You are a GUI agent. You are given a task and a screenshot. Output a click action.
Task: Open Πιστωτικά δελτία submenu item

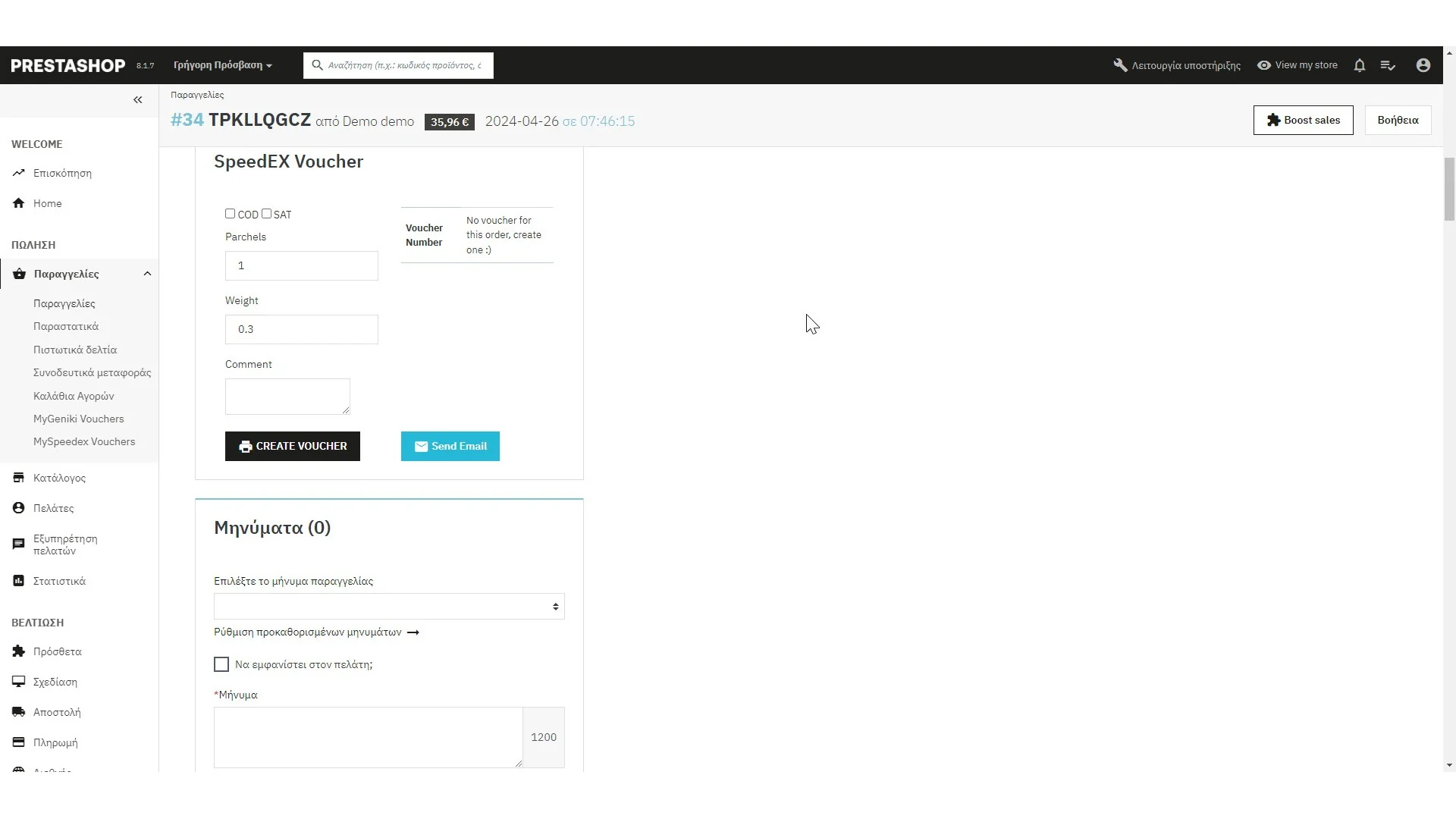pyautogui.click(x=75, y=350)
